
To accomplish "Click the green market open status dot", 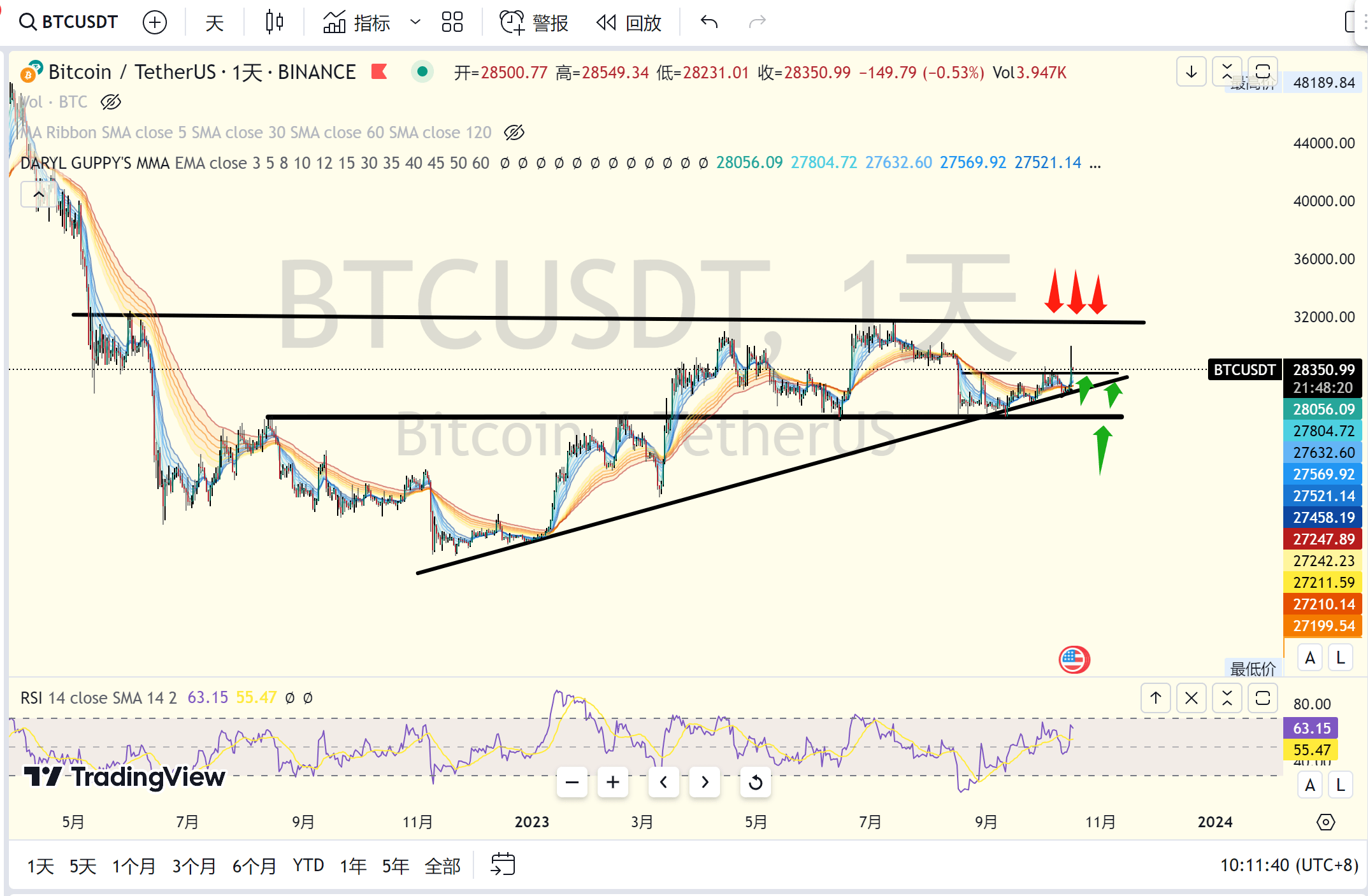I will point(422,71).
